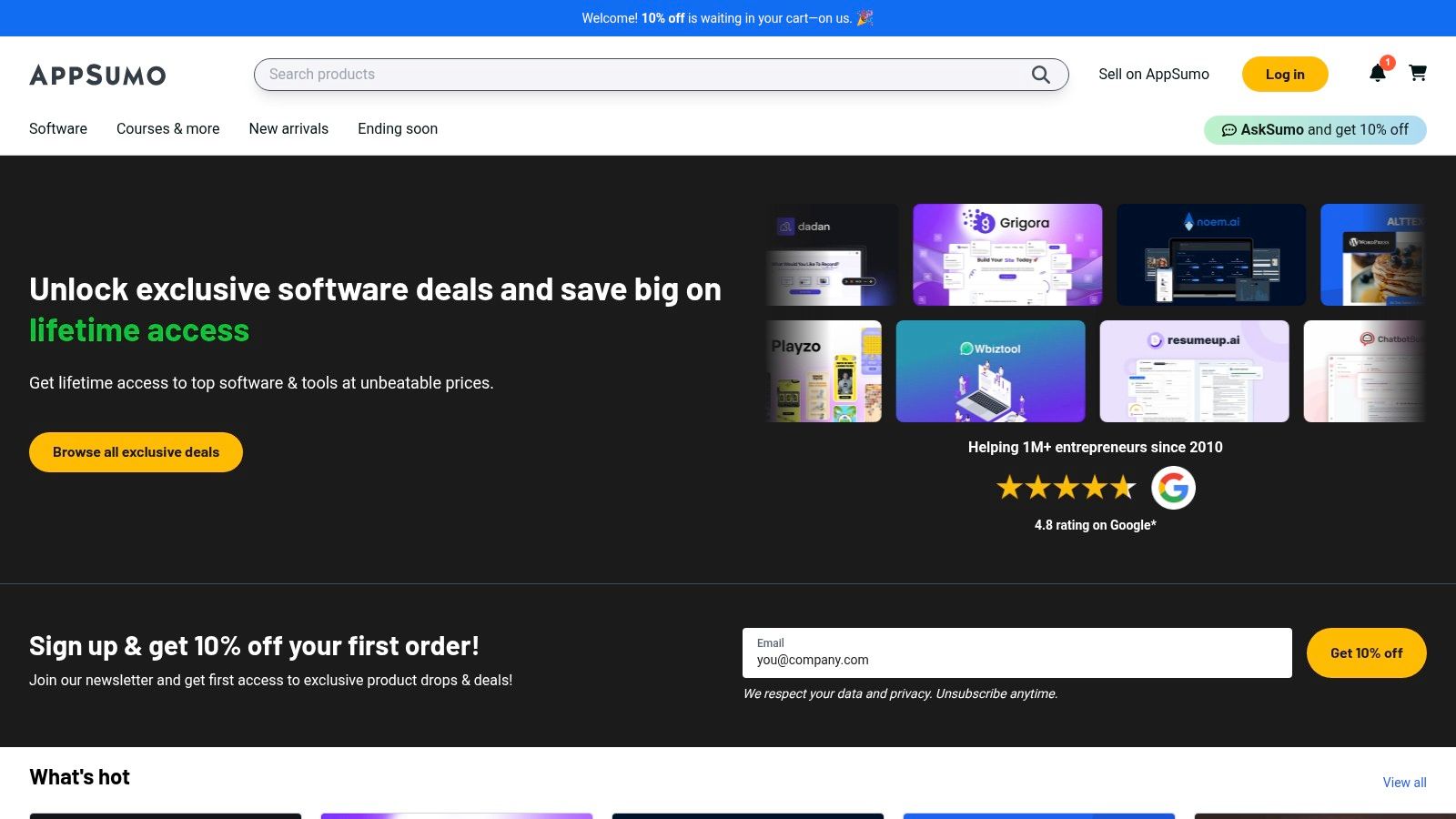Screen dimensions: 1456x819
Task: Click the What's hot heading
Action: pyautogui.click(x=80, y=777)
